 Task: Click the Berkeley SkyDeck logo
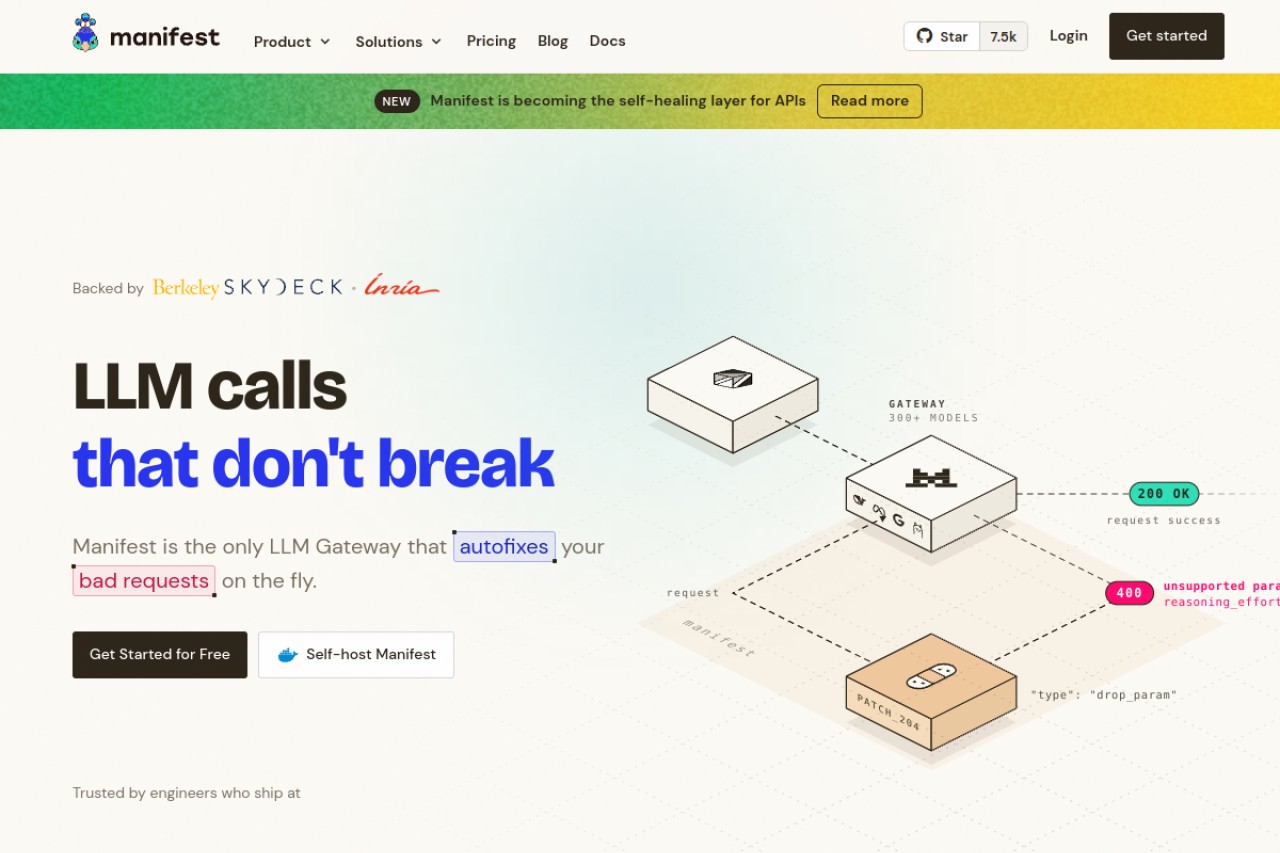click(x=248, y=288)
